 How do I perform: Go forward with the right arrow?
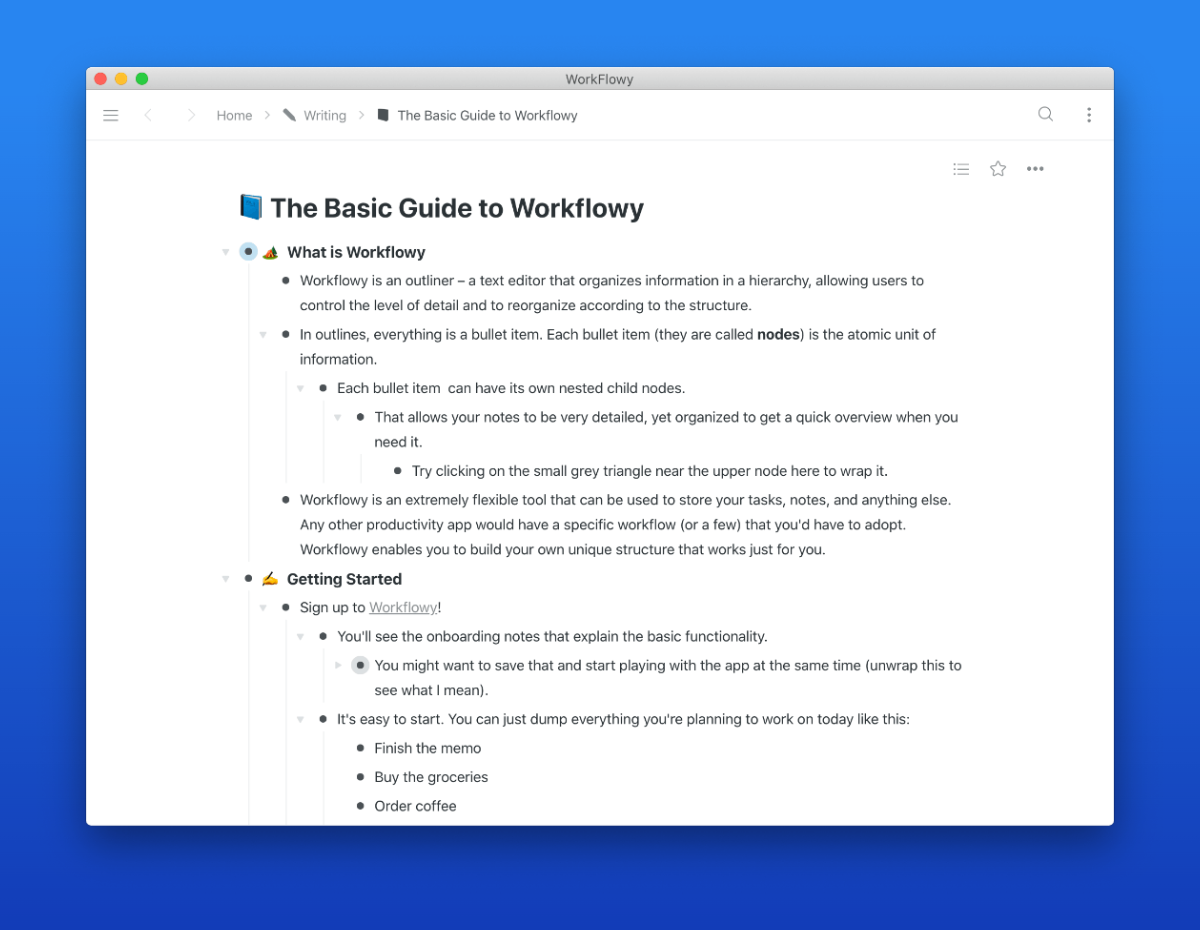pyautogui.click(x=191, y=115)
